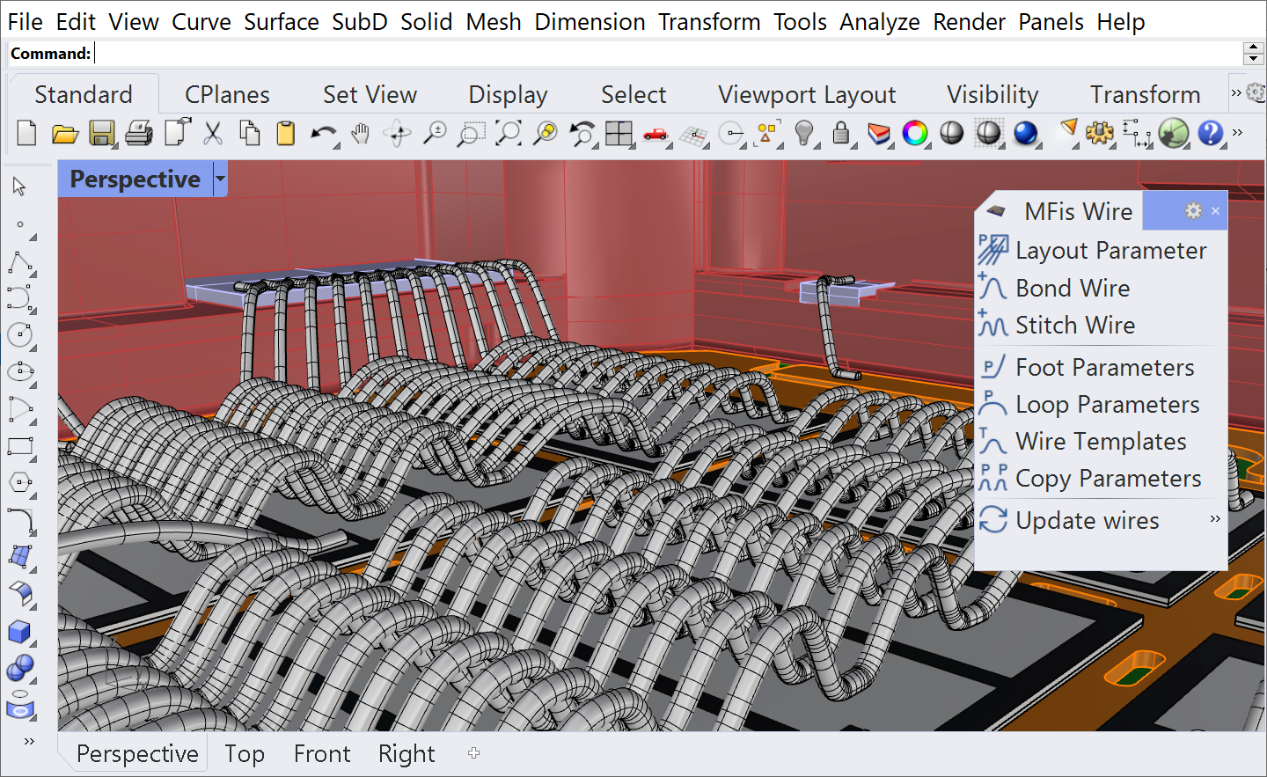
Task: Toggle the Four Viewports layout icon
Action: point(619,133)
